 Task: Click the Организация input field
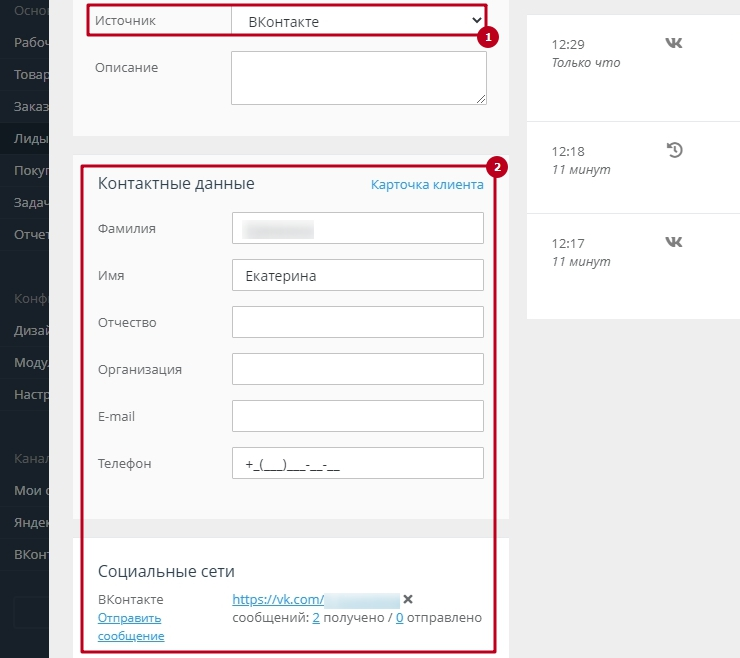pos(358,369)
